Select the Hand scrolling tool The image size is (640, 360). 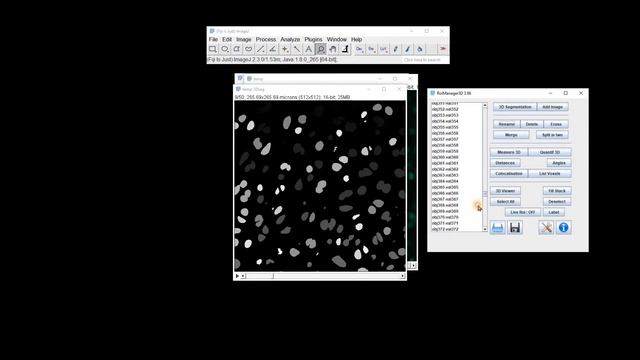[333, 49]
